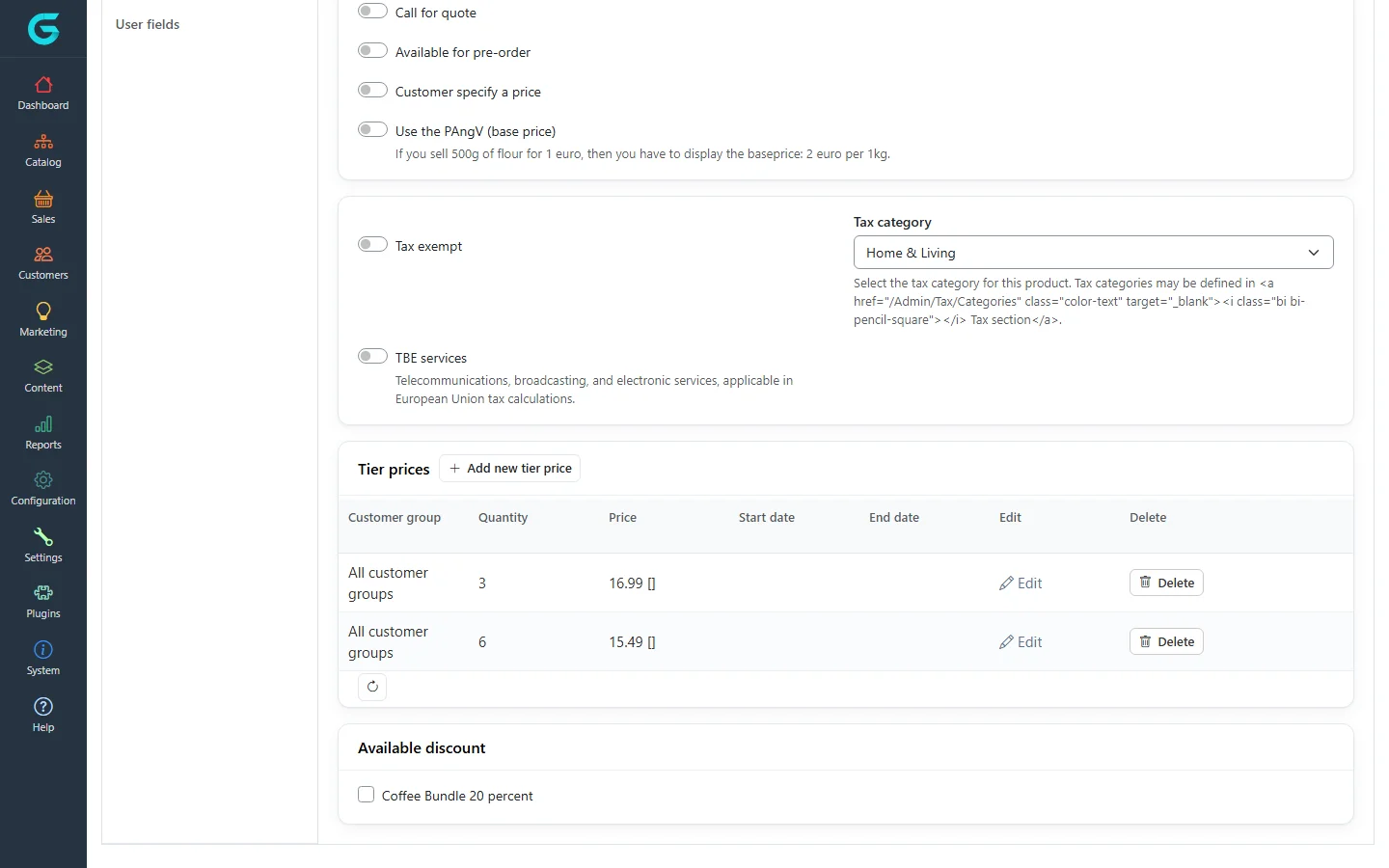Enable Available for pre-order
Screen dimensions: 1389x868
(x=372, y=51)
